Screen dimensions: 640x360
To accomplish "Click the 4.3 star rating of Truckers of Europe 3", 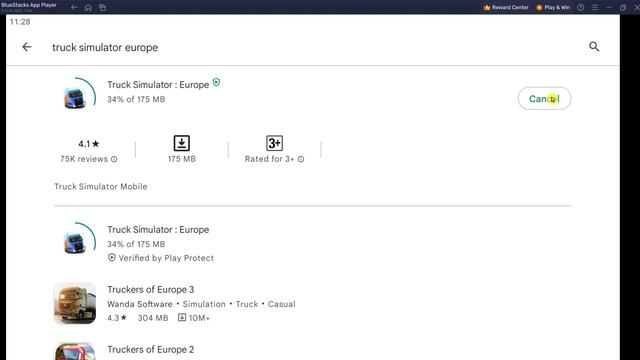I will [x=117, y=318].
